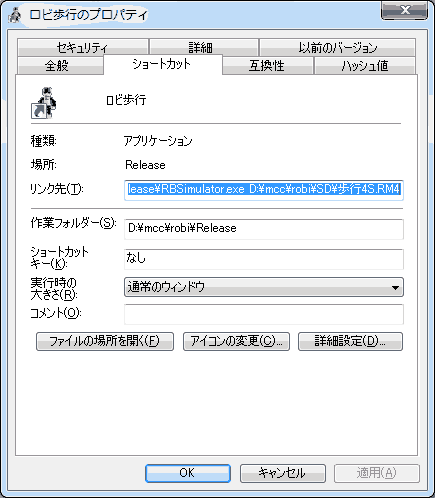Viewport: 435px width, 498px height.
Task: Click the 作業フォルダー input field
Action: (x=264, y=229)
